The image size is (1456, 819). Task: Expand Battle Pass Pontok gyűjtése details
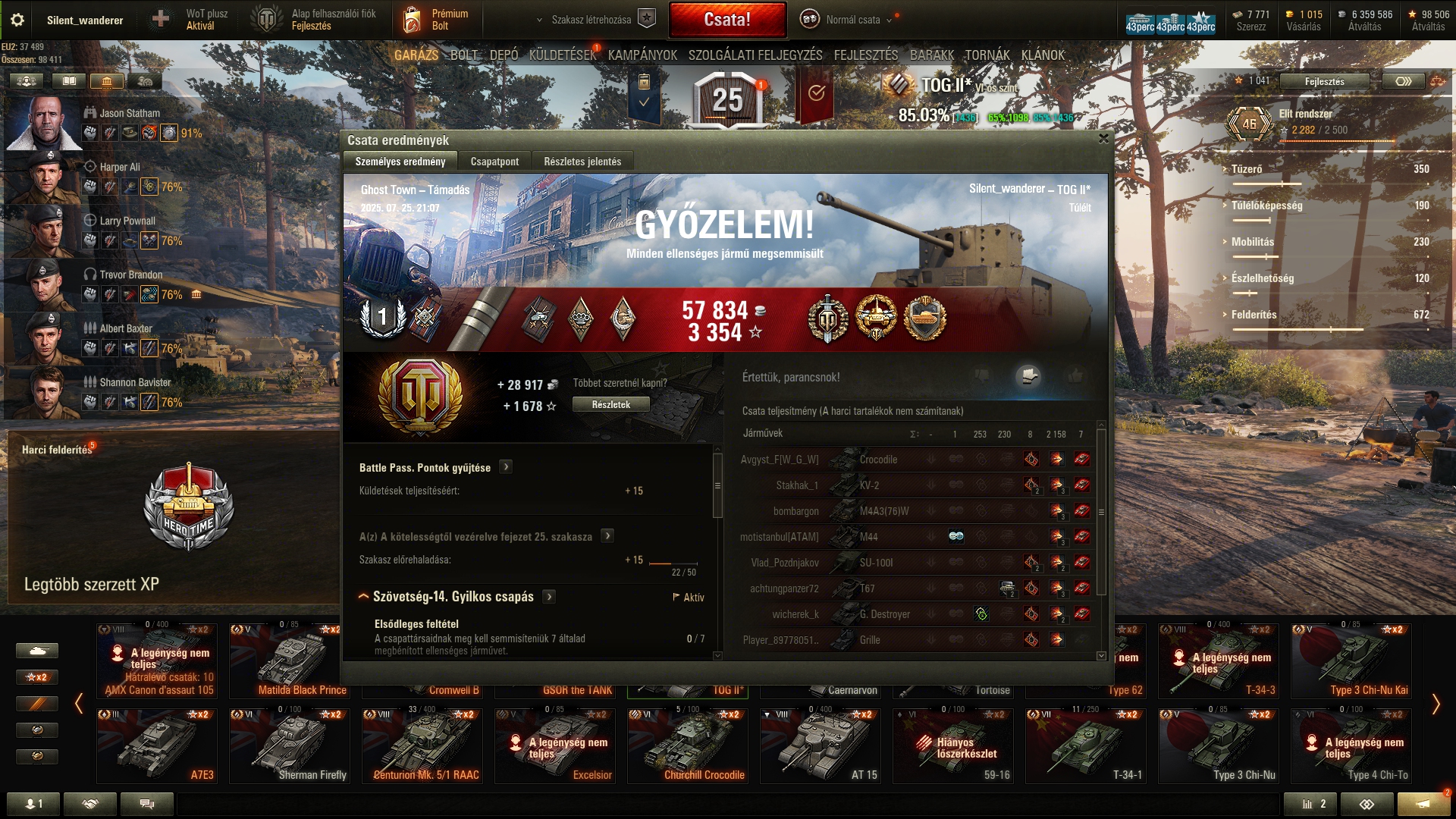pos(507,467)
